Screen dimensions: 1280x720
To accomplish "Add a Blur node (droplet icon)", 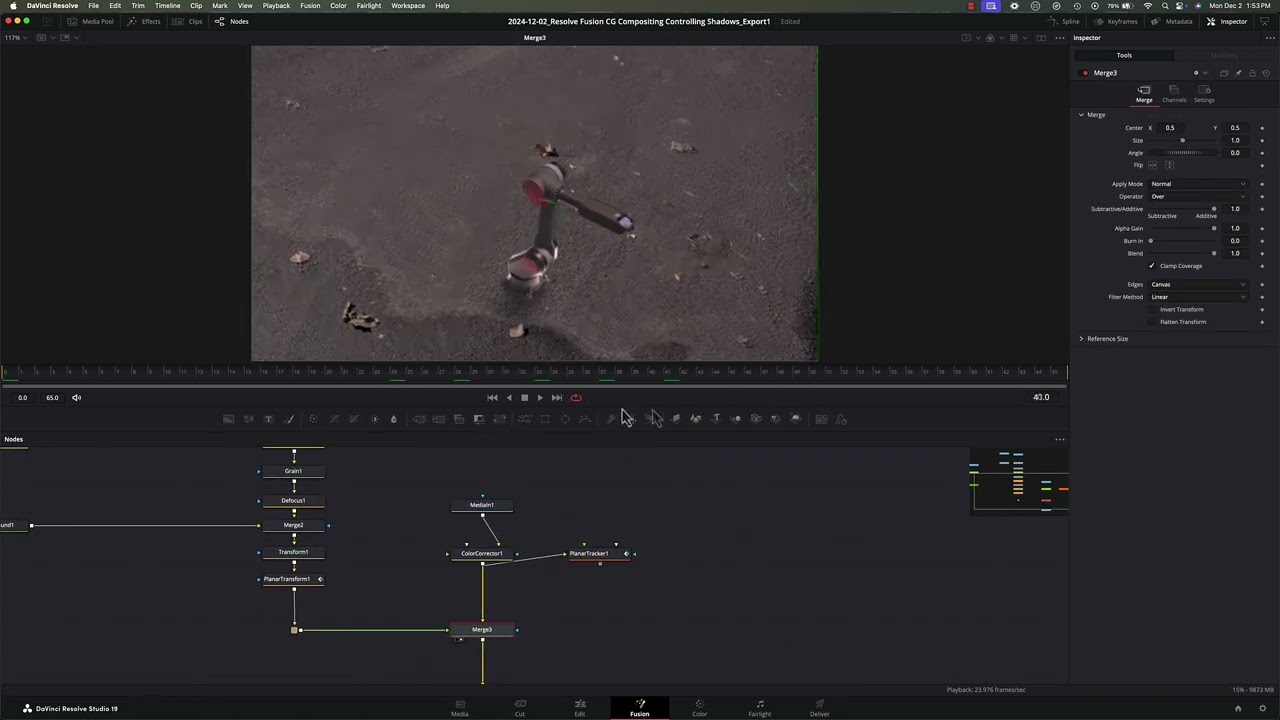I will pyautogui.click(x=393, y=419).
